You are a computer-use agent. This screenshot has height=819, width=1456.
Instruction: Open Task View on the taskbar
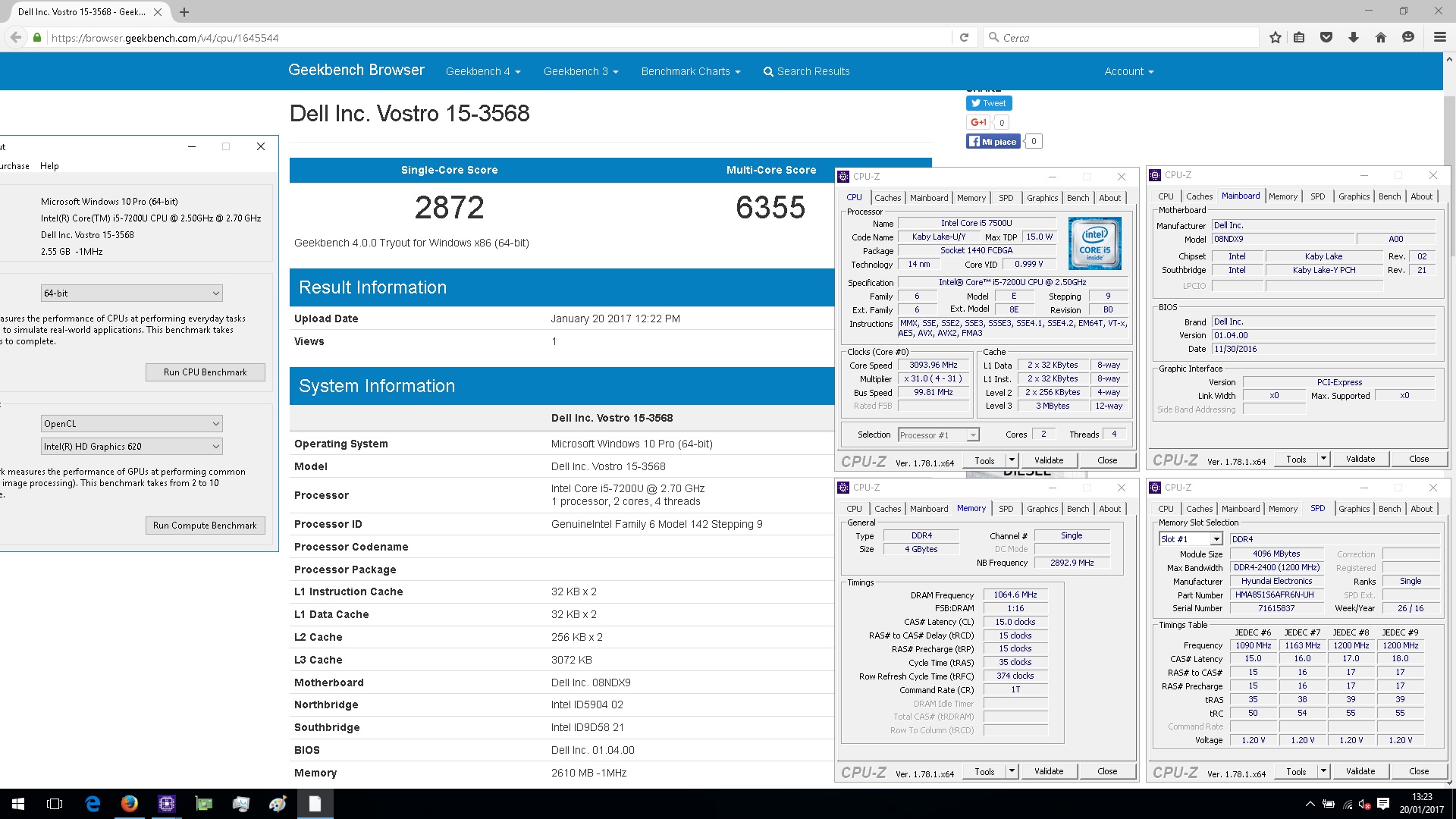click(55, 804)
